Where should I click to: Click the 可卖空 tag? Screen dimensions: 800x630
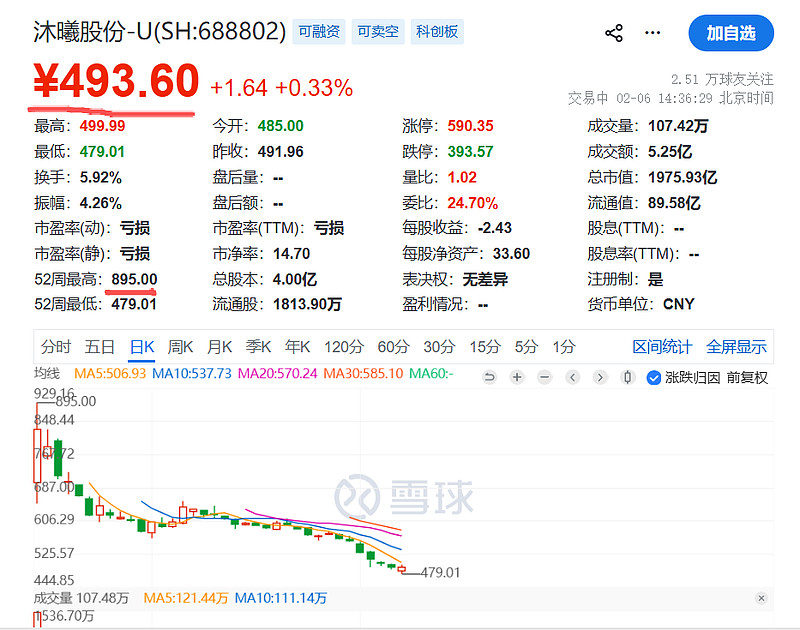tap(378, 32)
